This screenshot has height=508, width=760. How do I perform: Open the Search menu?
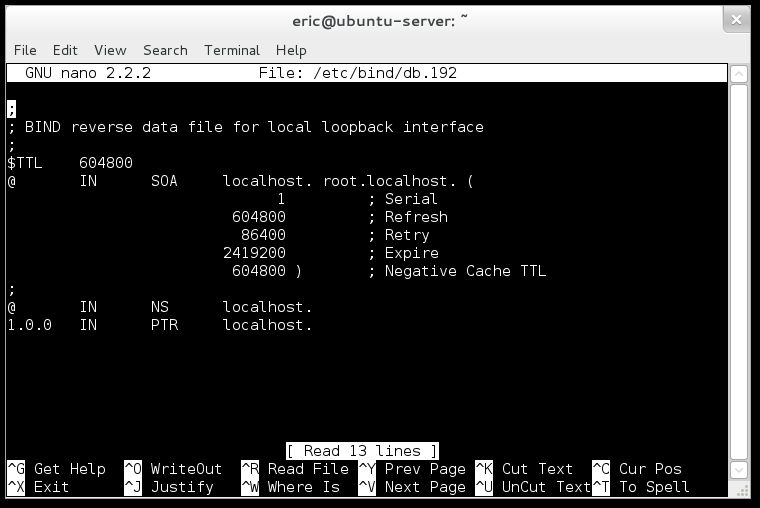(x=165, y=50)
